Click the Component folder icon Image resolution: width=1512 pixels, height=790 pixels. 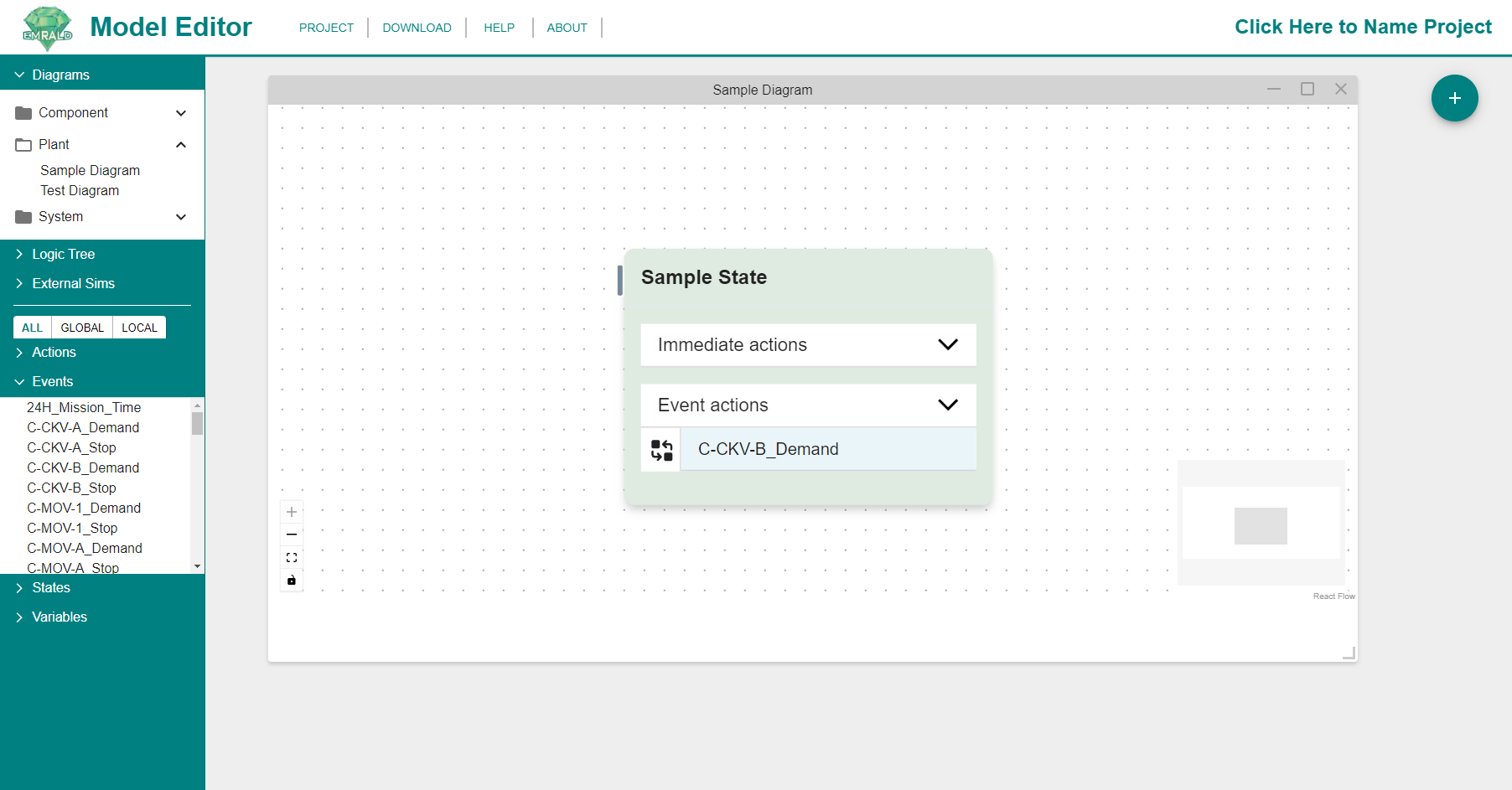[23, 113]
